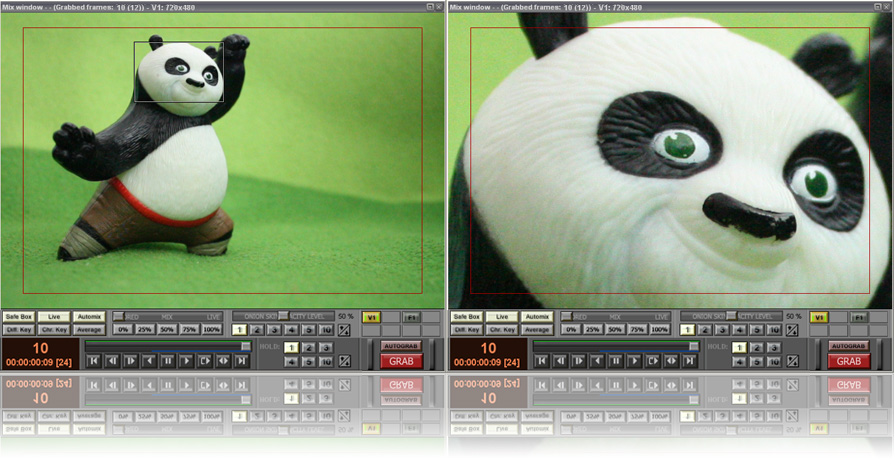Image resolution: width=895 pixels, height=465 pixels.
Task: Set HOLD to 2 in left window
Action: 309,347
